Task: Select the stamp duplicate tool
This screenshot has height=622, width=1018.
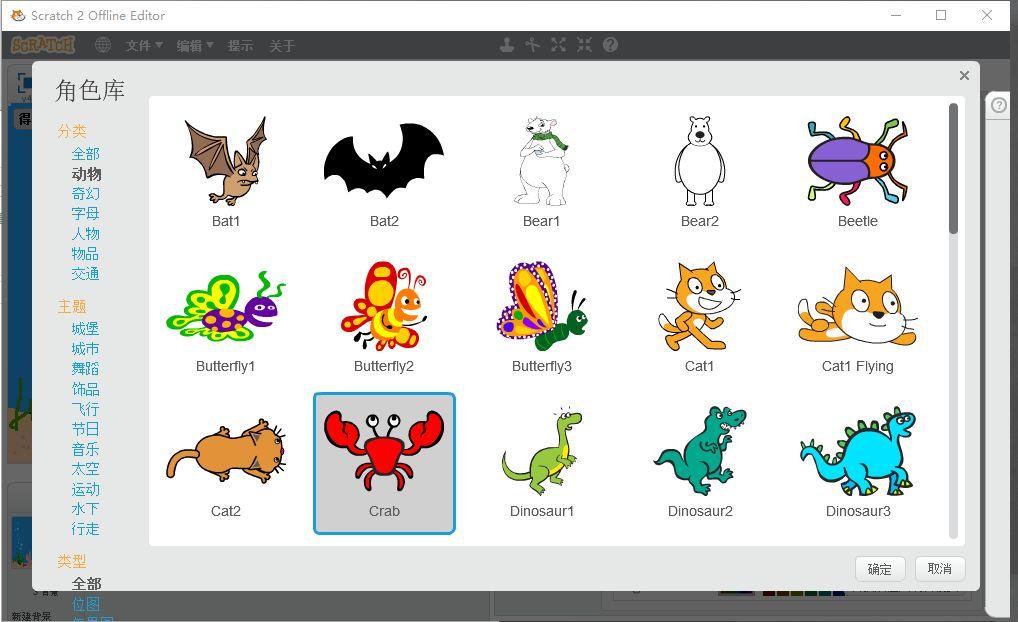Action: pos(507,45)
